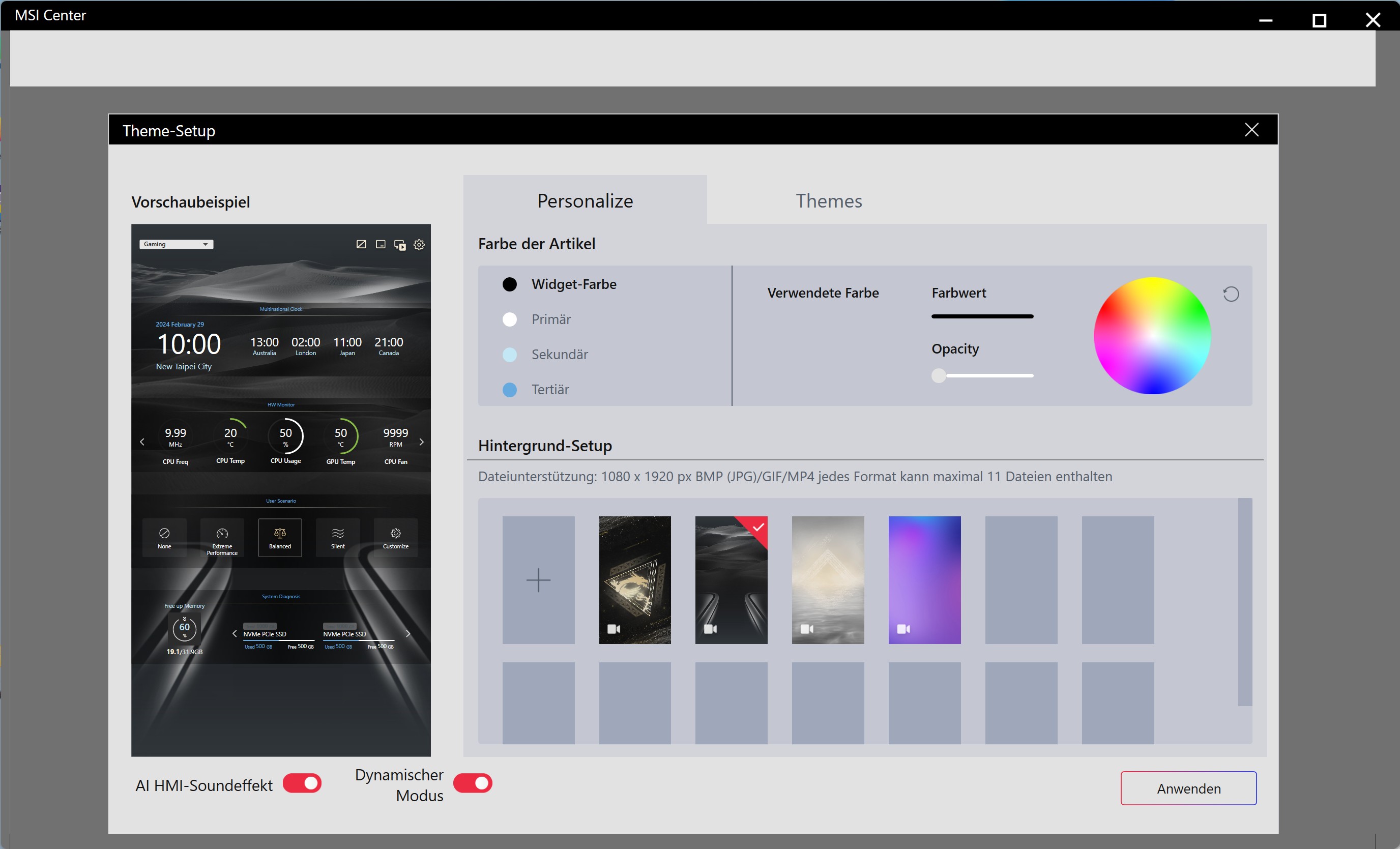
Task: Click the Anwenden button
Action: click(x=1188, y=787)
